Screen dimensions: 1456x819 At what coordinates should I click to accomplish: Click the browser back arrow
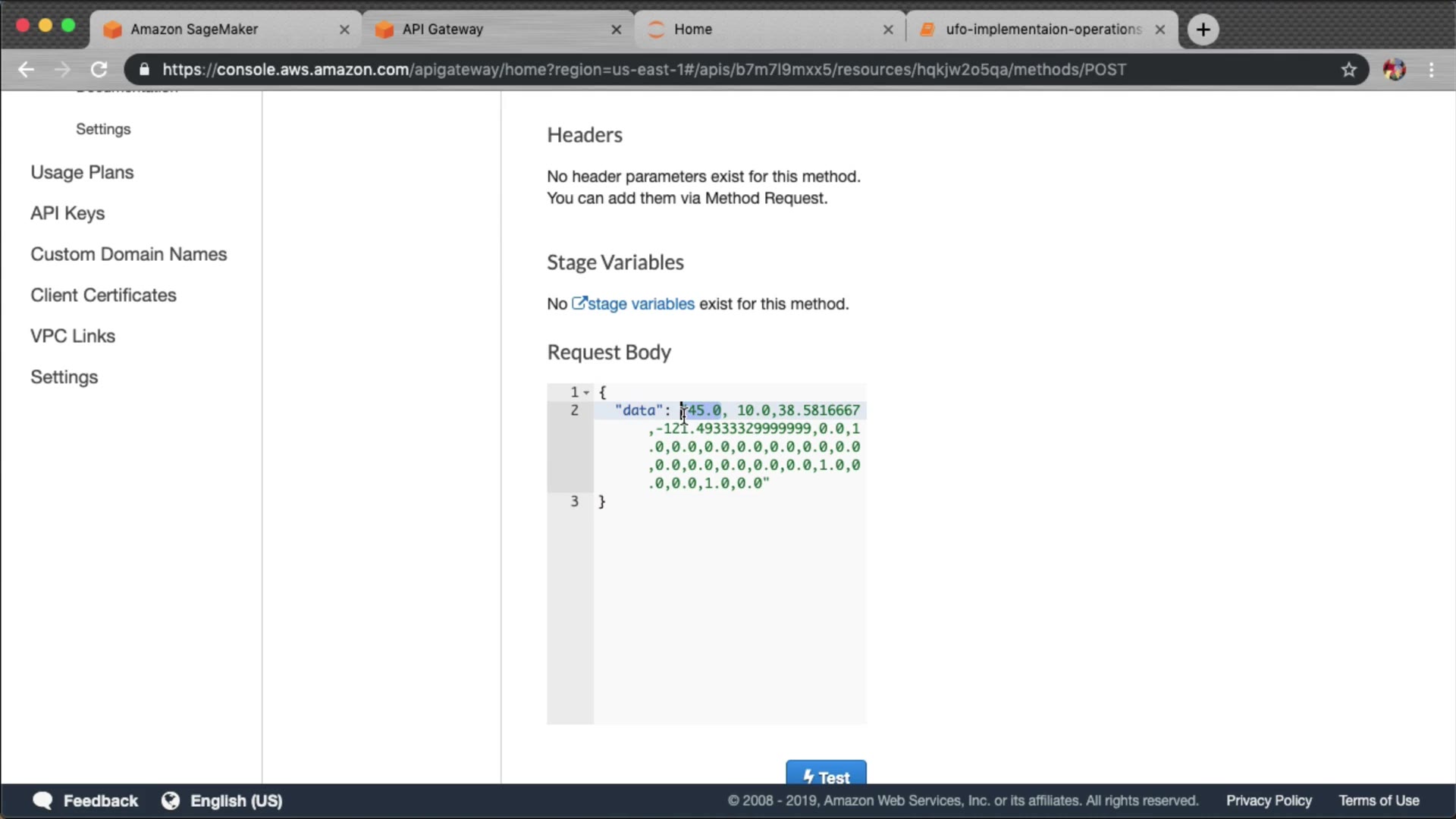click(26, 70)
